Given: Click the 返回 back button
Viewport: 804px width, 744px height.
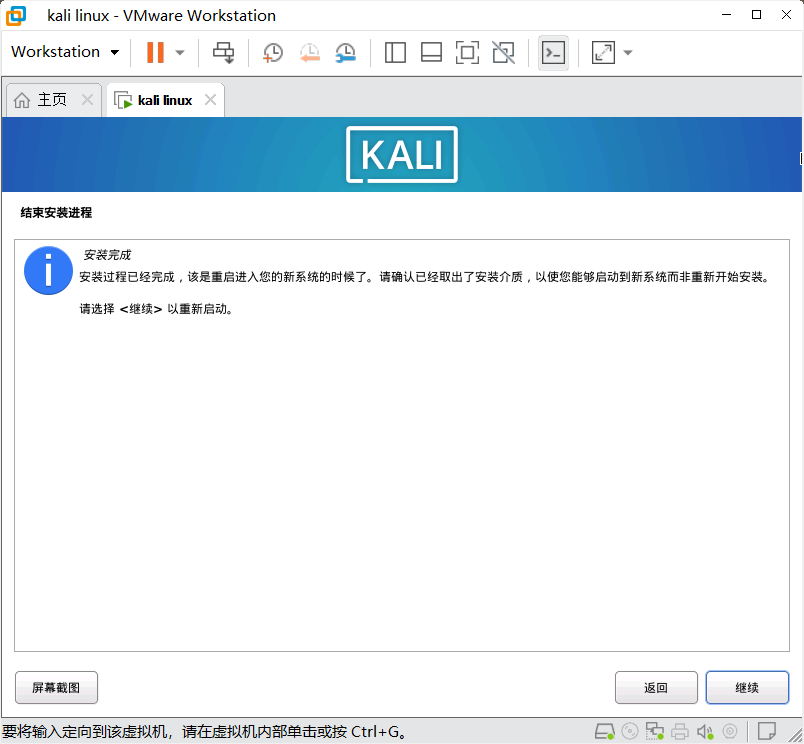Looking at the screenshot, I should coord(656,688).
